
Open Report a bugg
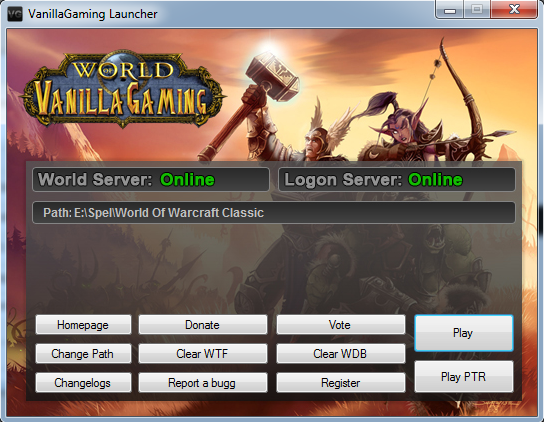(x=203, y=383)
